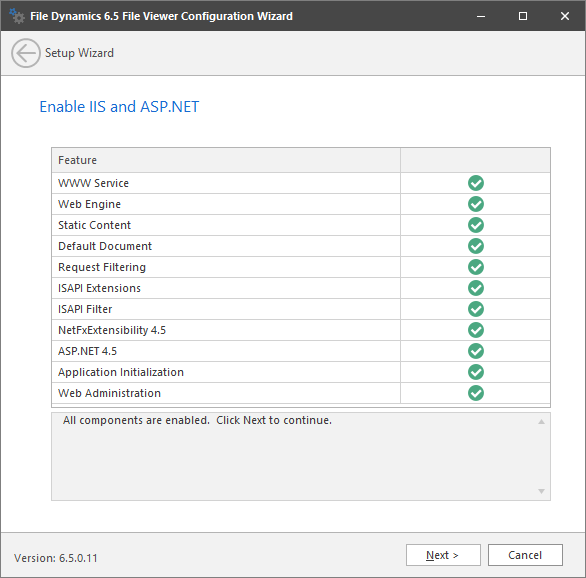586x578 pixels.
Task: Click the back arrow circle icon
Action: point(25,53)
